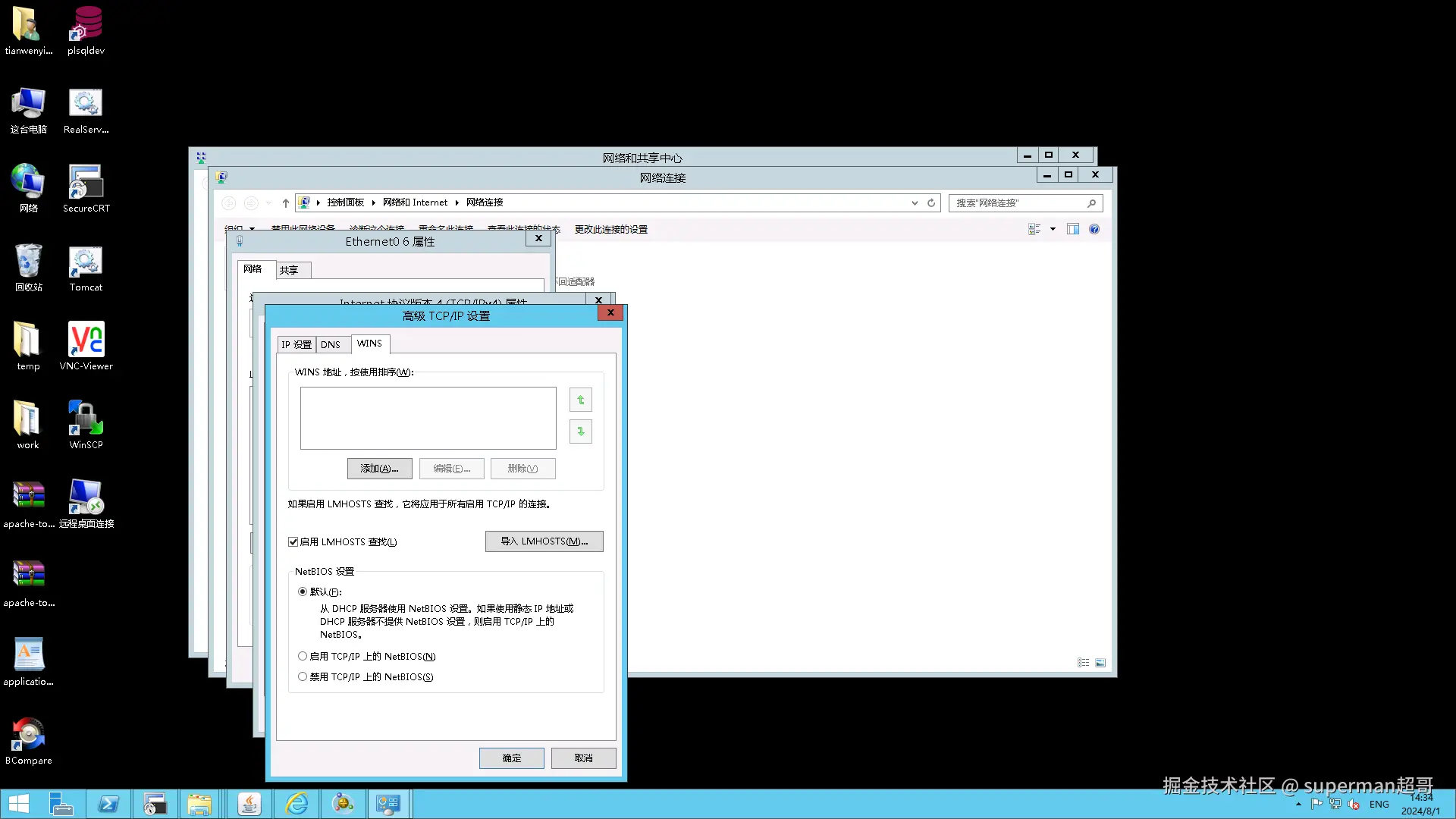Toggle Enable LMHOSTS lookup checkbox

coord(293,542)
